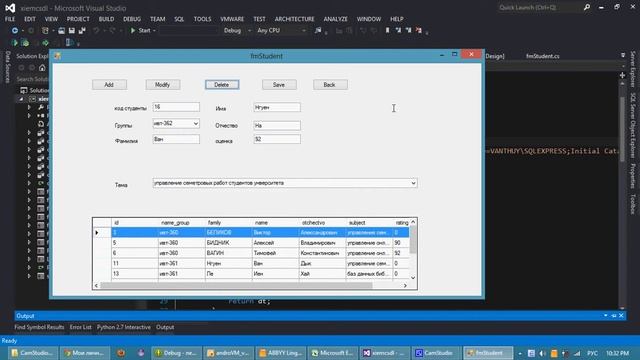The width and height of the screenshot is (640, 360).
Task: Click the subject column header in grid
Action: (369, 222)
